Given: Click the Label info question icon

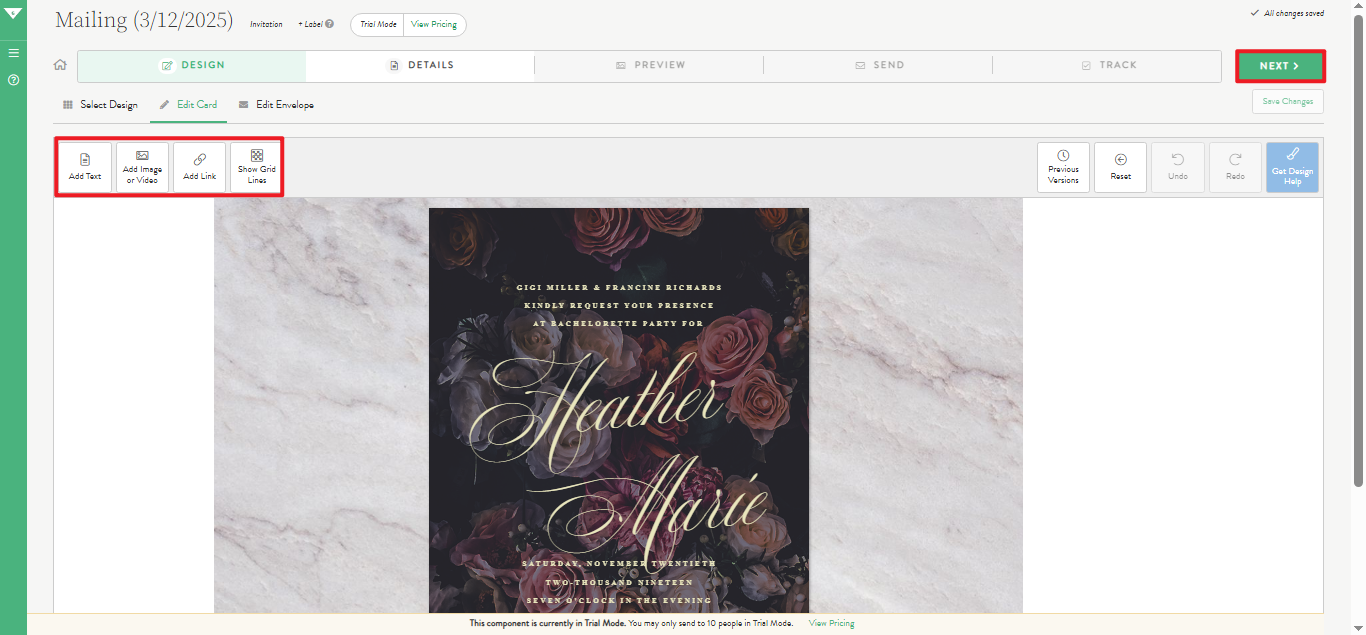Looking at the screenshot, I should click(329, 24).
